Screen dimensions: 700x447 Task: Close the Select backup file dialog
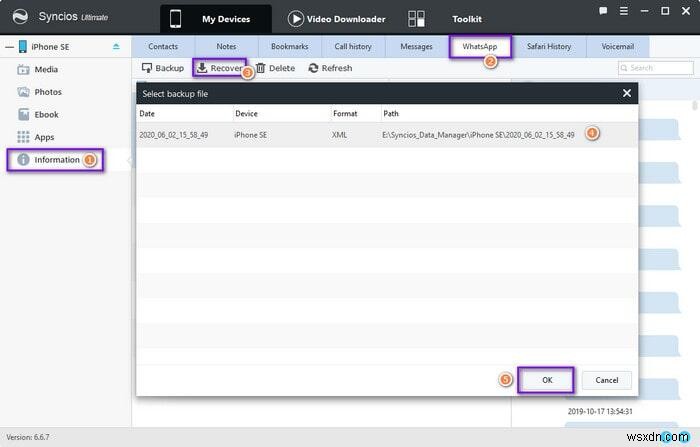tap(627, 93)
